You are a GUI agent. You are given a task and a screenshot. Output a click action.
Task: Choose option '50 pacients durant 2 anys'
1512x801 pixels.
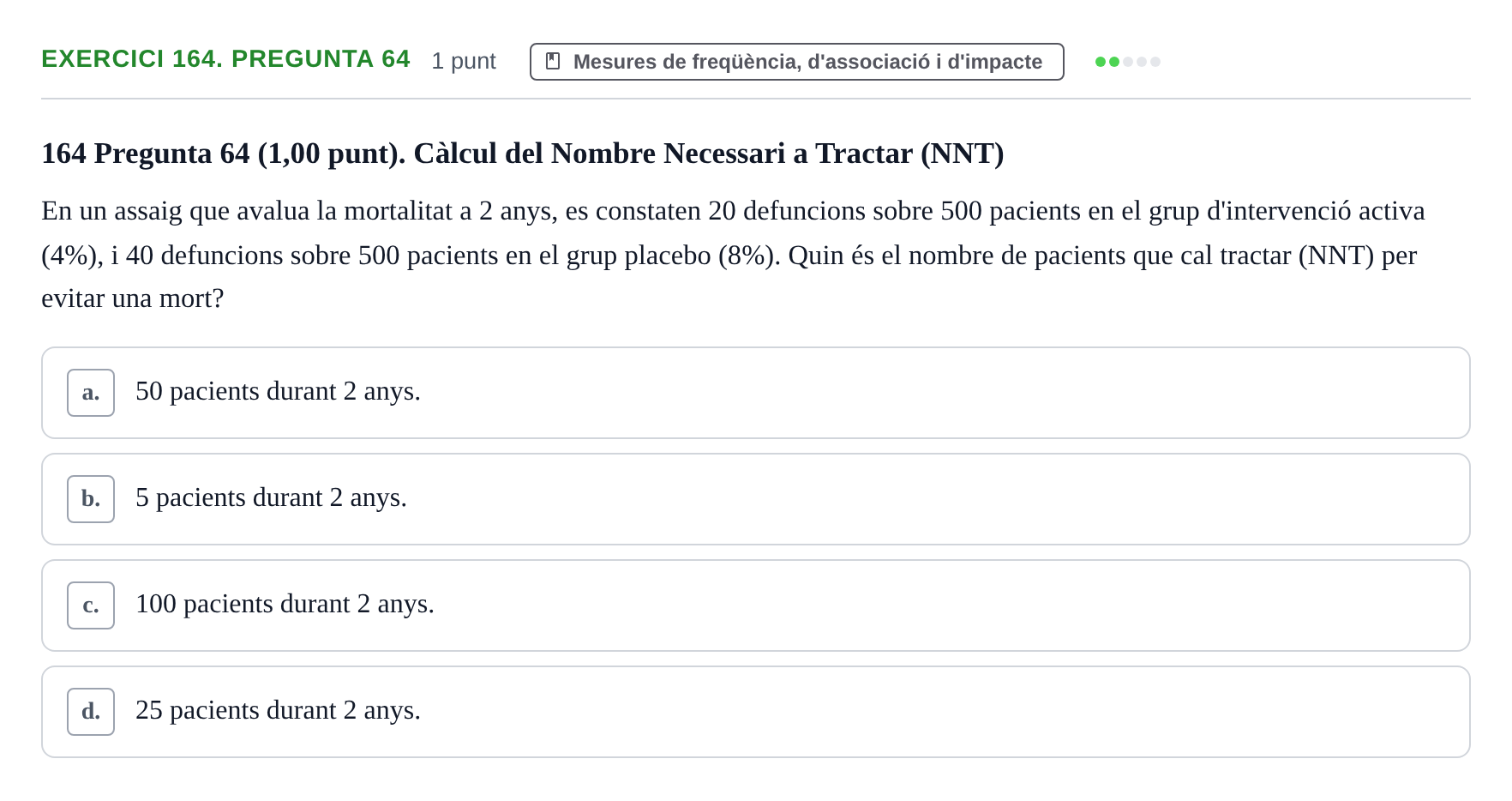point(756,393)
